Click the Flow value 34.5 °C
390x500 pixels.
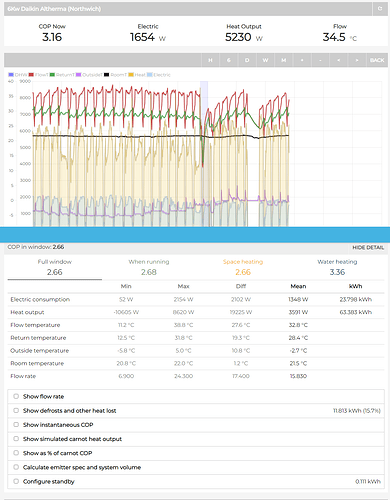339,37
